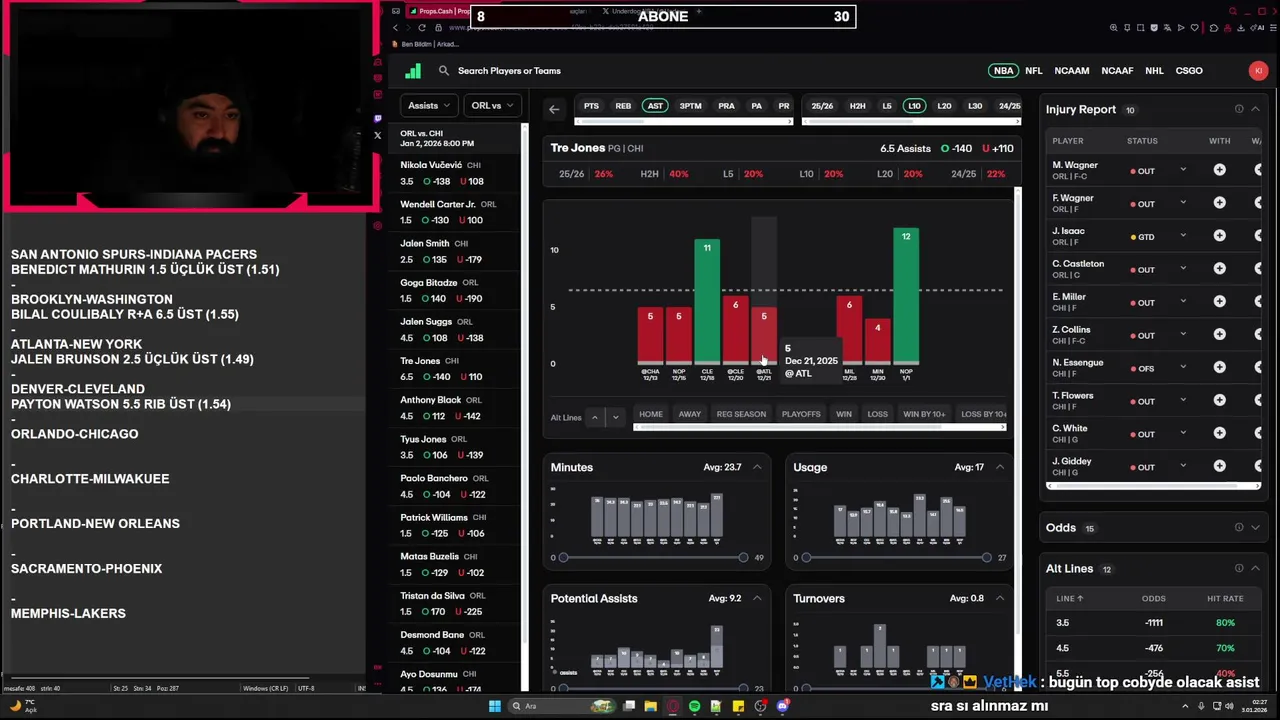Viewport: 1280px width, 720px height.
Task: Collapse the Turnovers chart card
Action: click(x=999, y=598)
